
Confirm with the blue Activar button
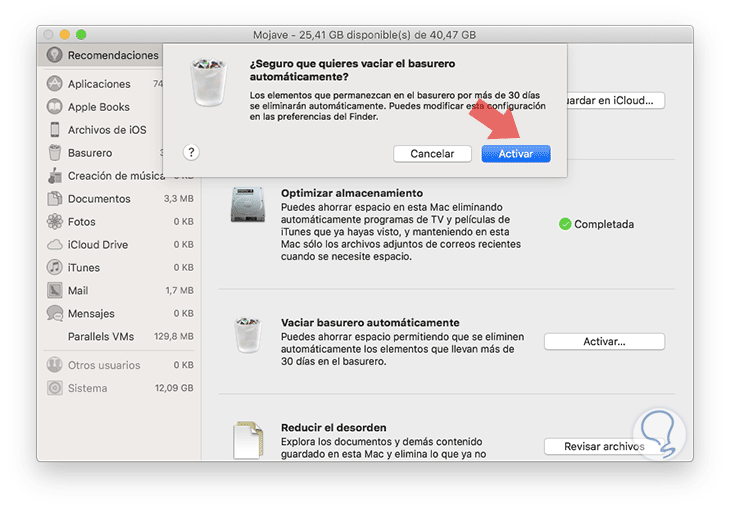(516, 154)
